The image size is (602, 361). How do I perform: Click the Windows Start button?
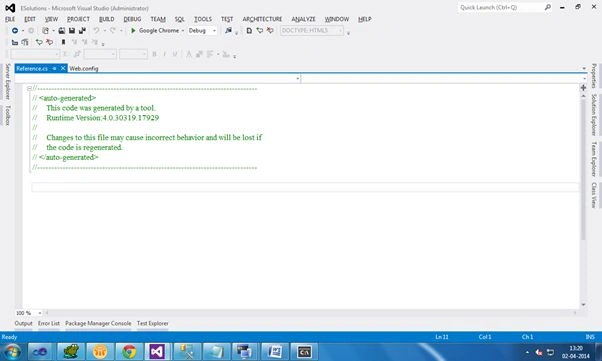point(12,351)
